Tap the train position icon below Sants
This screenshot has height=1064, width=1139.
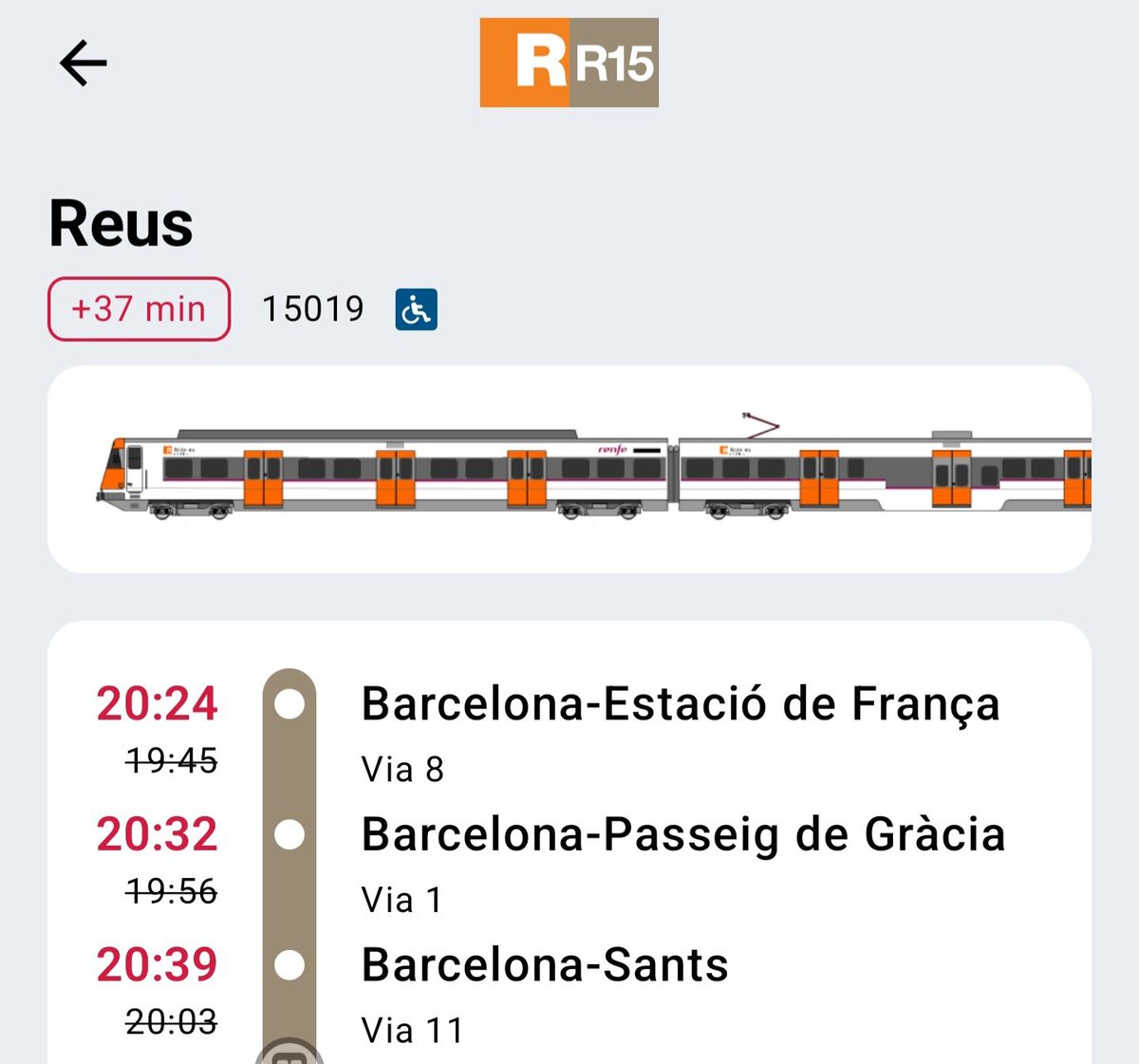pos(289,1052)
